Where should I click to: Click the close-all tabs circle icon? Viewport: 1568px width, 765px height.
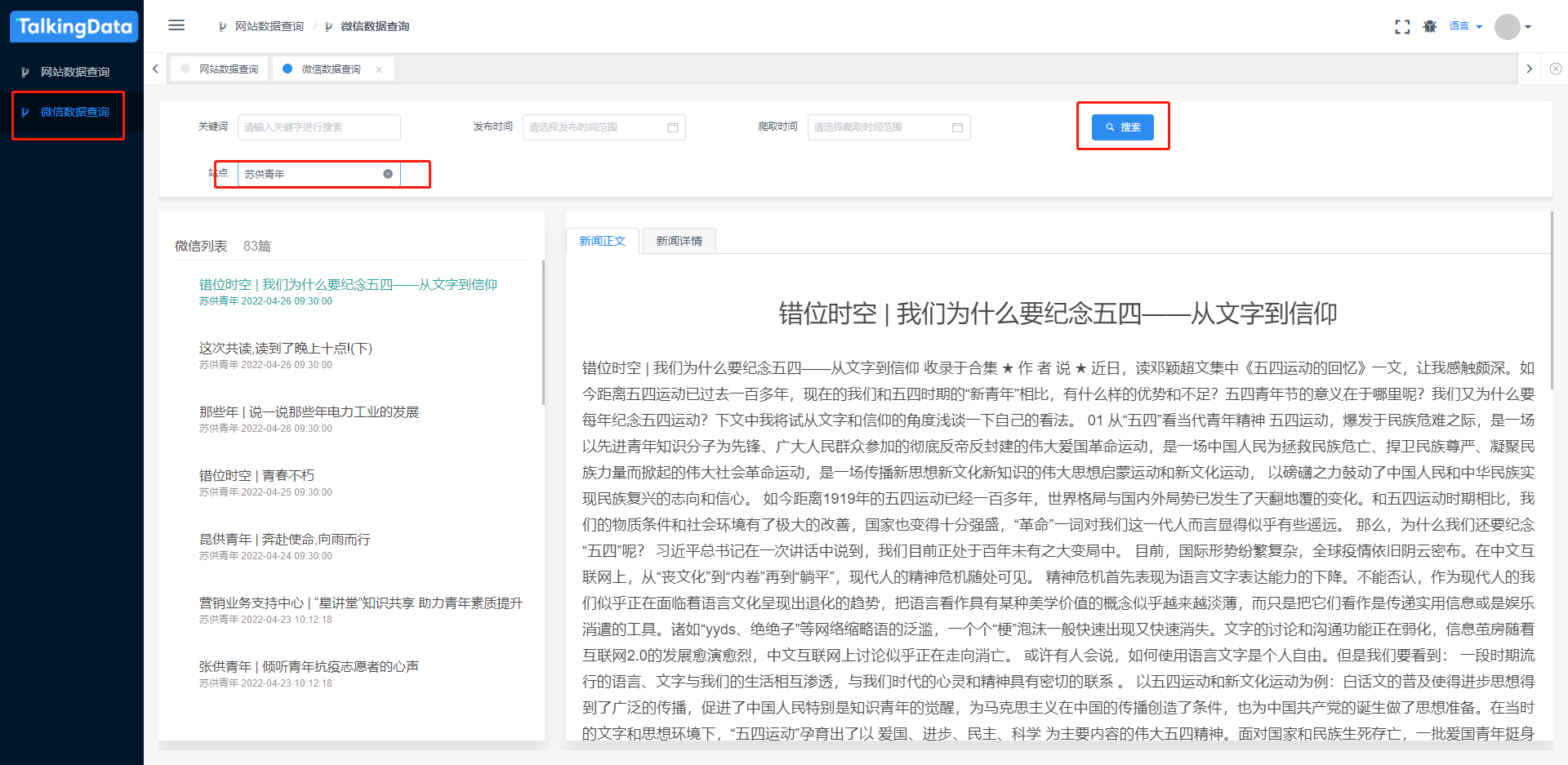(1556, 69)
